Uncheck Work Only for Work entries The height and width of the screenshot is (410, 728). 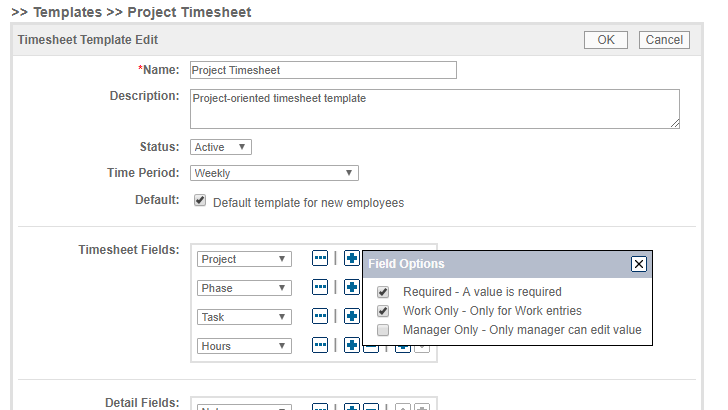(384, 311)
